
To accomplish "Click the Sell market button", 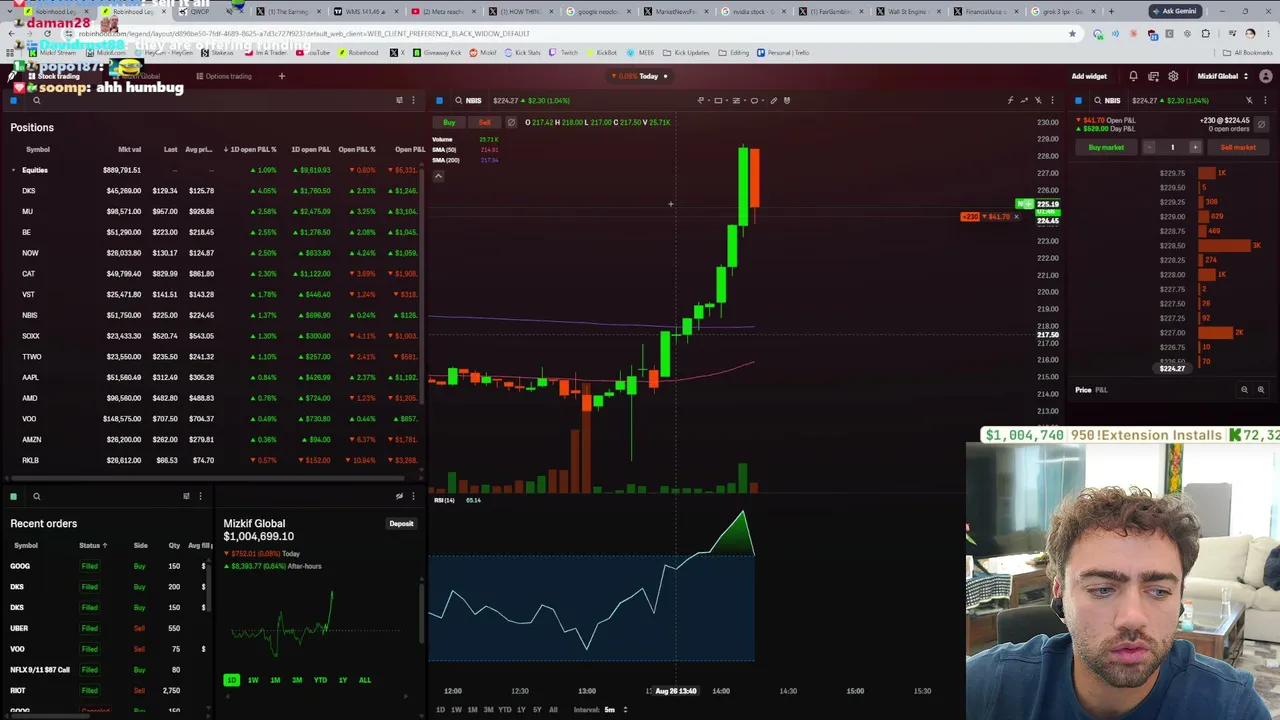I will 1238,147.
